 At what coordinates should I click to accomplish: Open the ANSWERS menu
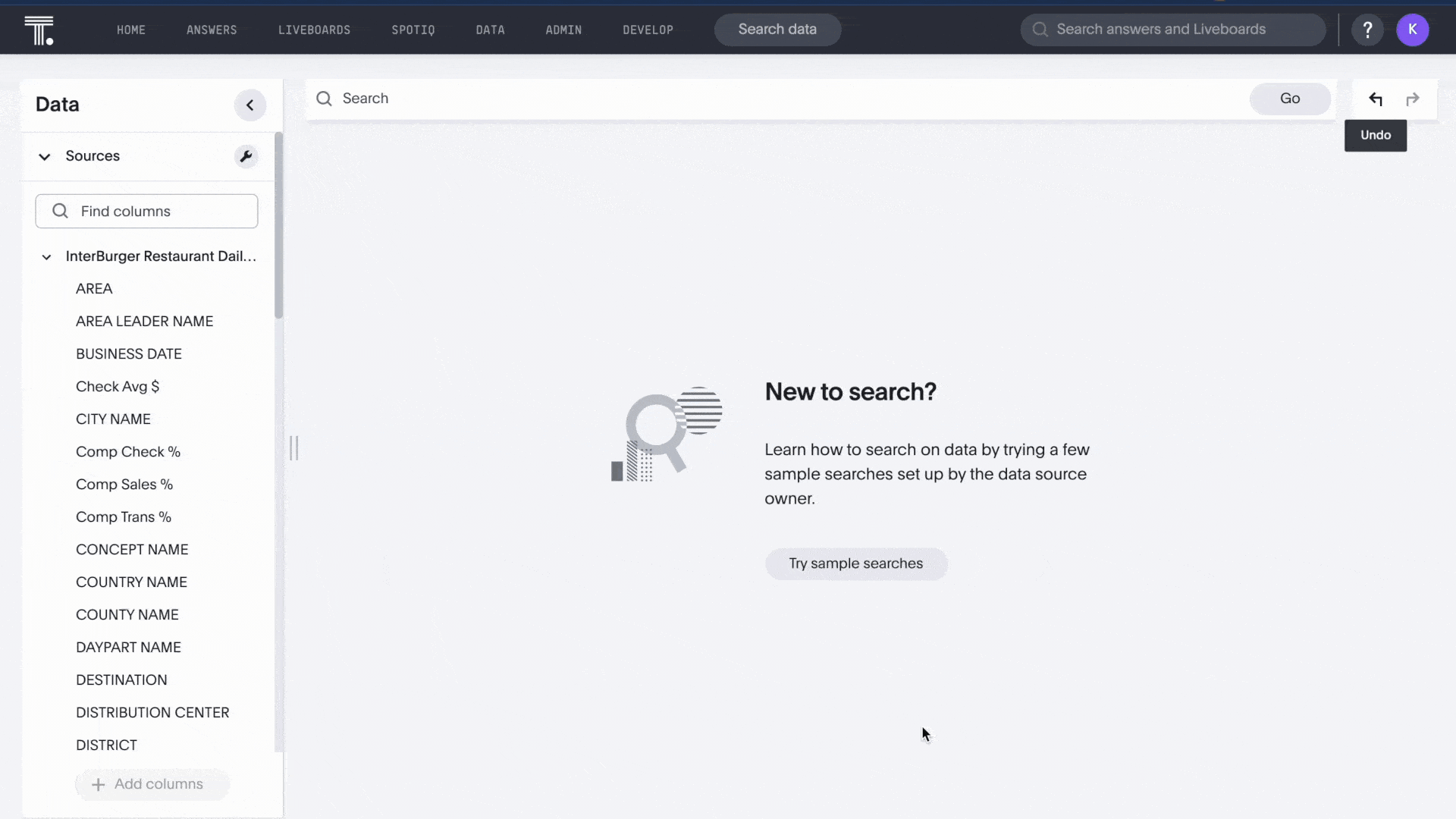pos(212,30)
